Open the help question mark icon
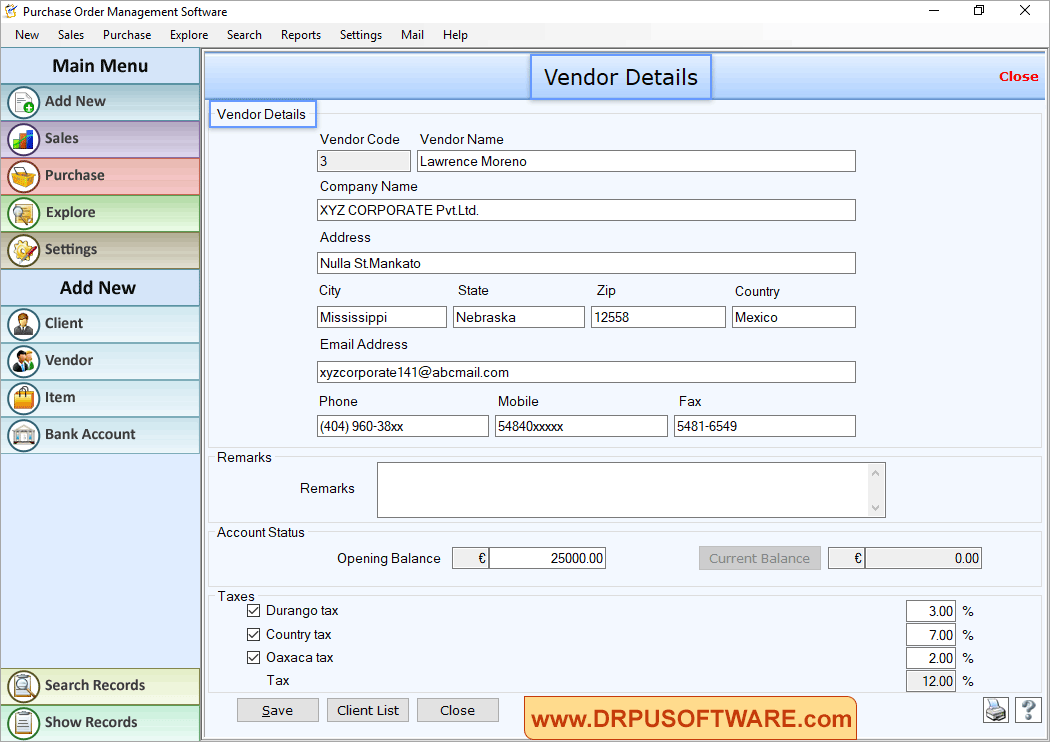Screen dimensions: 1050x742 [x=1028, y=710]
